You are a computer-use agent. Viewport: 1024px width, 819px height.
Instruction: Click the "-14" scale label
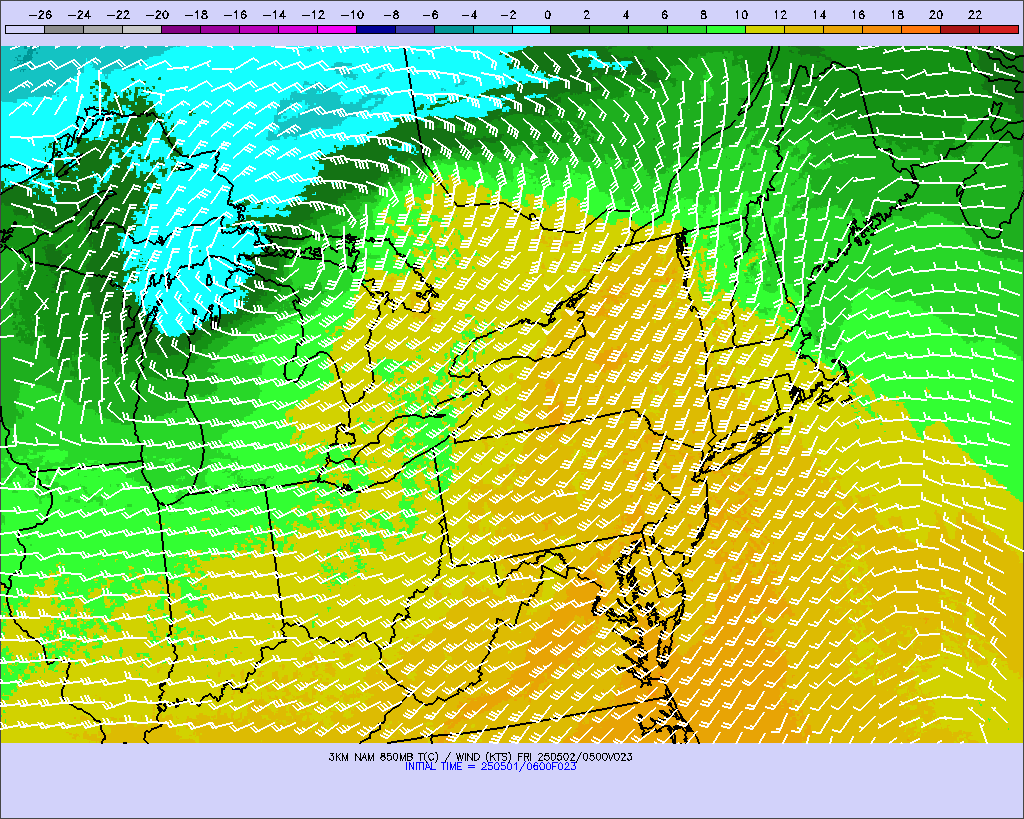click(274, 15)
